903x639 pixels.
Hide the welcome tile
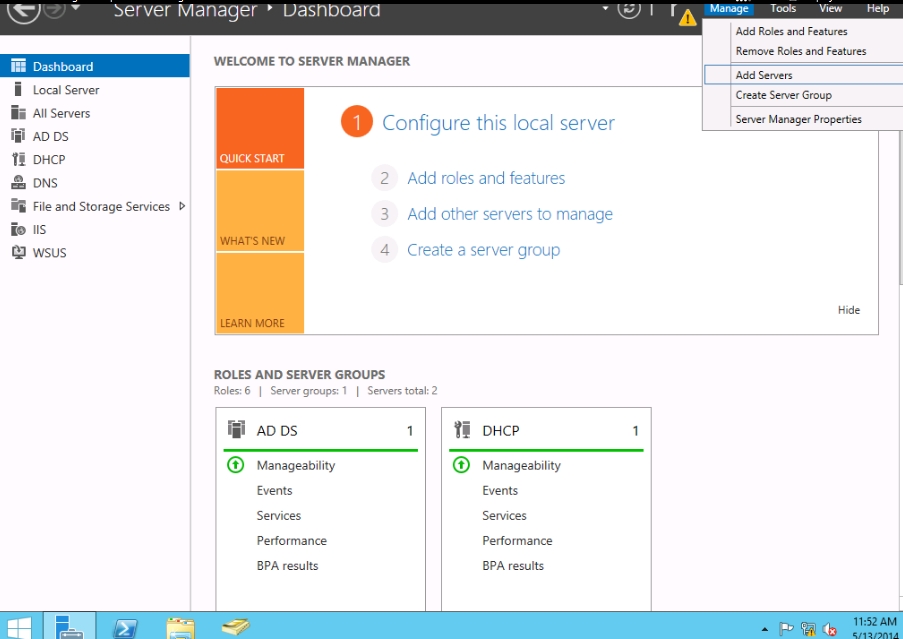click(x=848, y=310)
